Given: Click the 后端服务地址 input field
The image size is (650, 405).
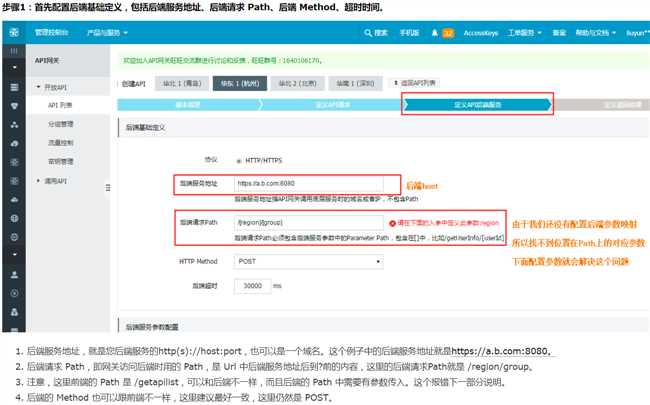Looking at the screenshot, I should coord(308,183).
